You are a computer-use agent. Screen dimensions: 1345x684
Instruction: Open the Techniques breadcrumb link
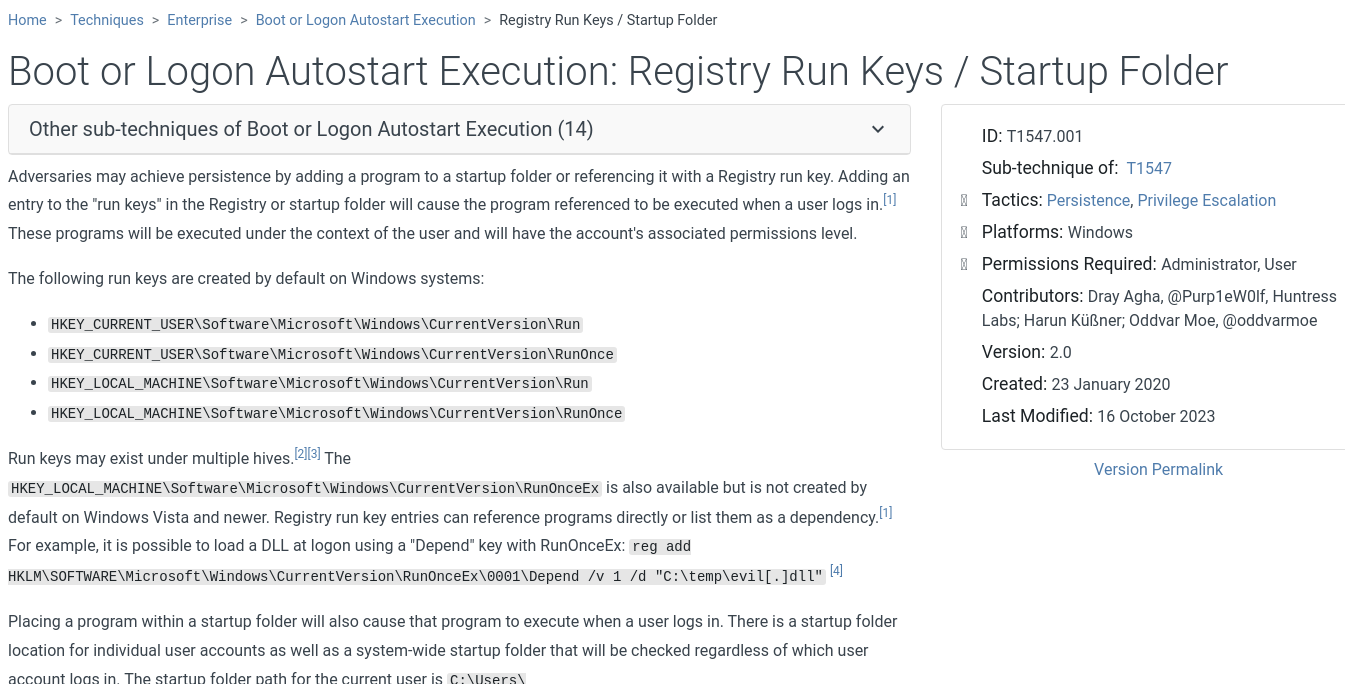pos(107,20)
